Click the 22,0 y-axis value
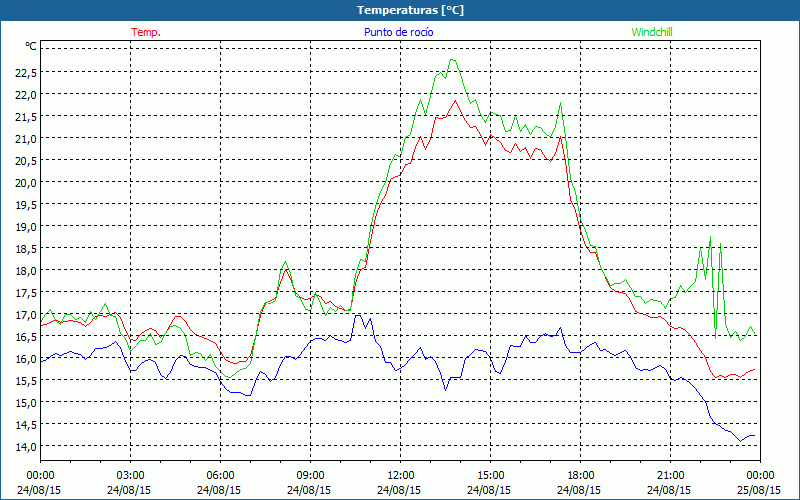Screen dimensions: 800x500 click(26, 95)
